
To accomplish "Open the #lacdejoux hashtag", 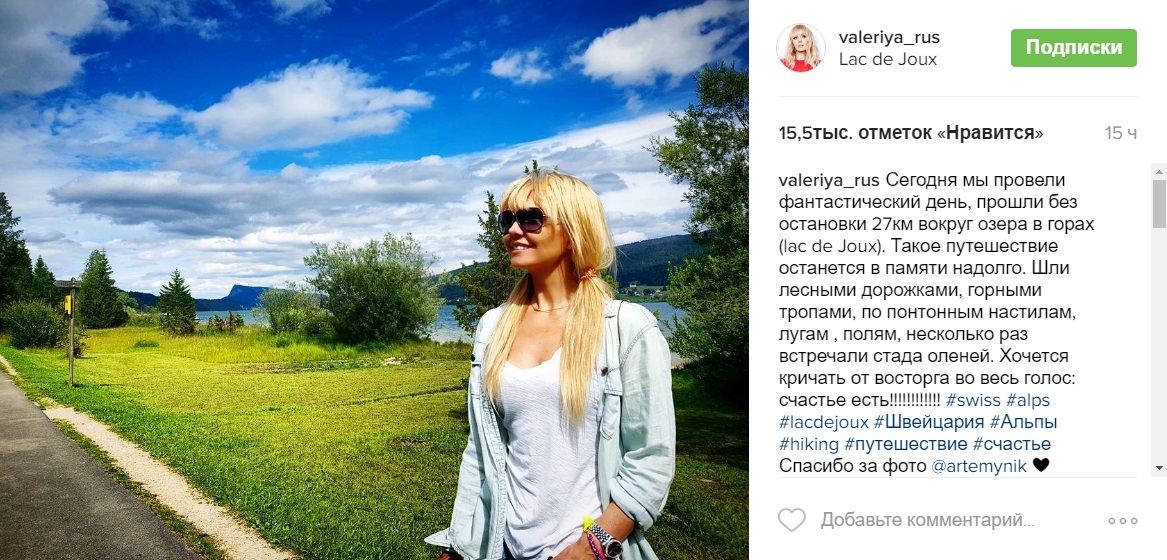I will tap(824, 422).
